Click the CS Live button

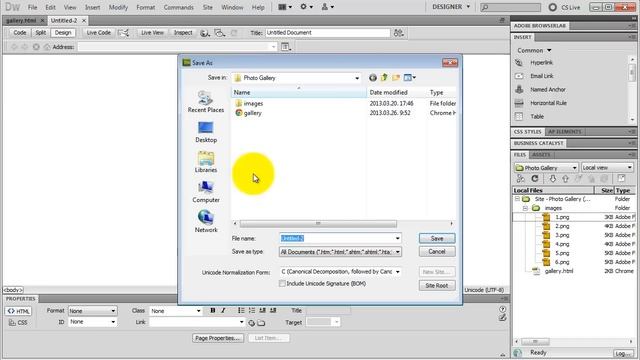pyautogui.click(x=564, y=7)
